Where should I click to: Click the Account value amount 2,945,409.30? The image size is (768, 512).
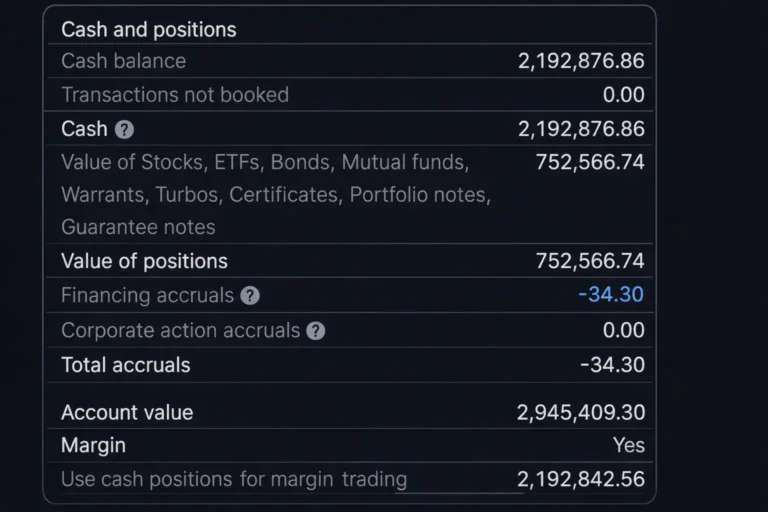(x=581, y=412)
